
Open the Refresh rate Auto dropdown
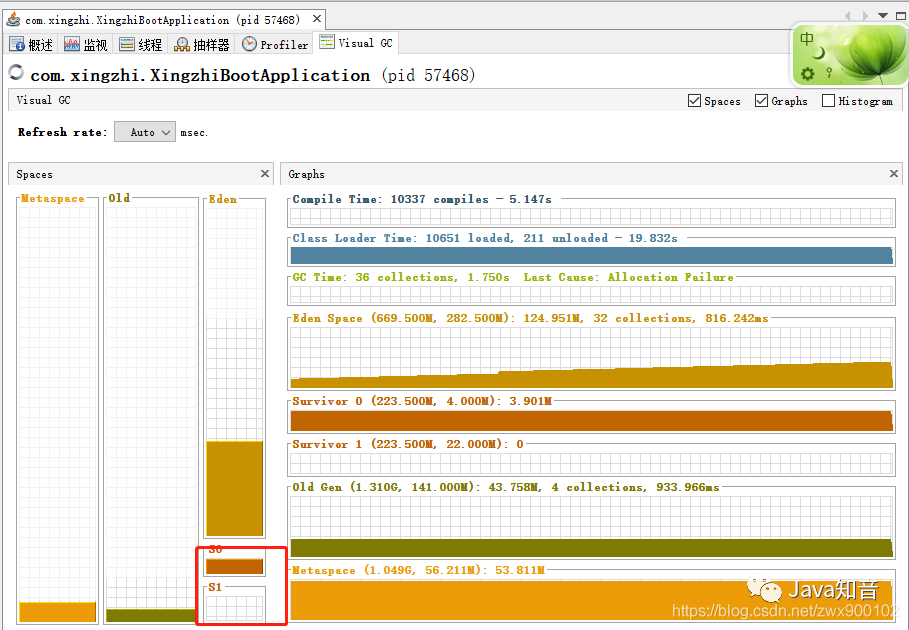pyautogui.click(x=145, y=132)
